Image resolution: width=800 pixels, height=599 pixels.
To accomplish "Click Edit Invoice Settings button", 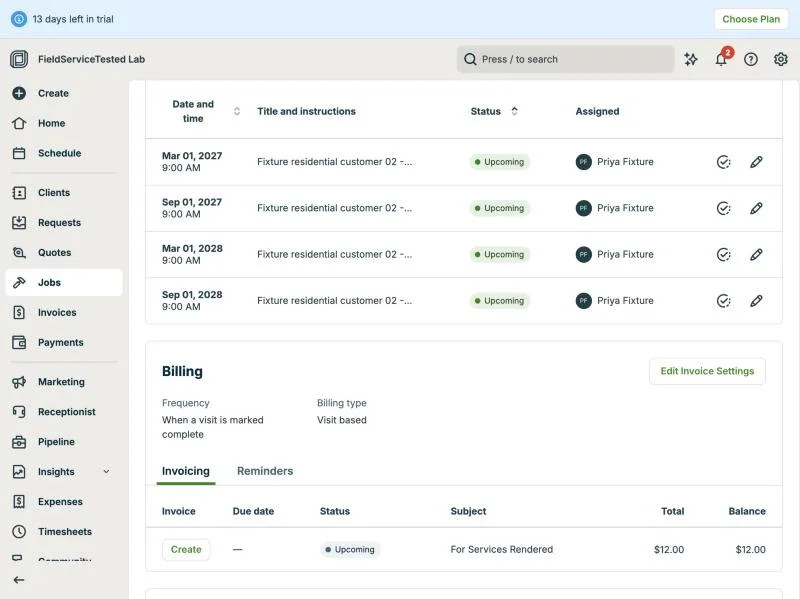I will [707, 371].
